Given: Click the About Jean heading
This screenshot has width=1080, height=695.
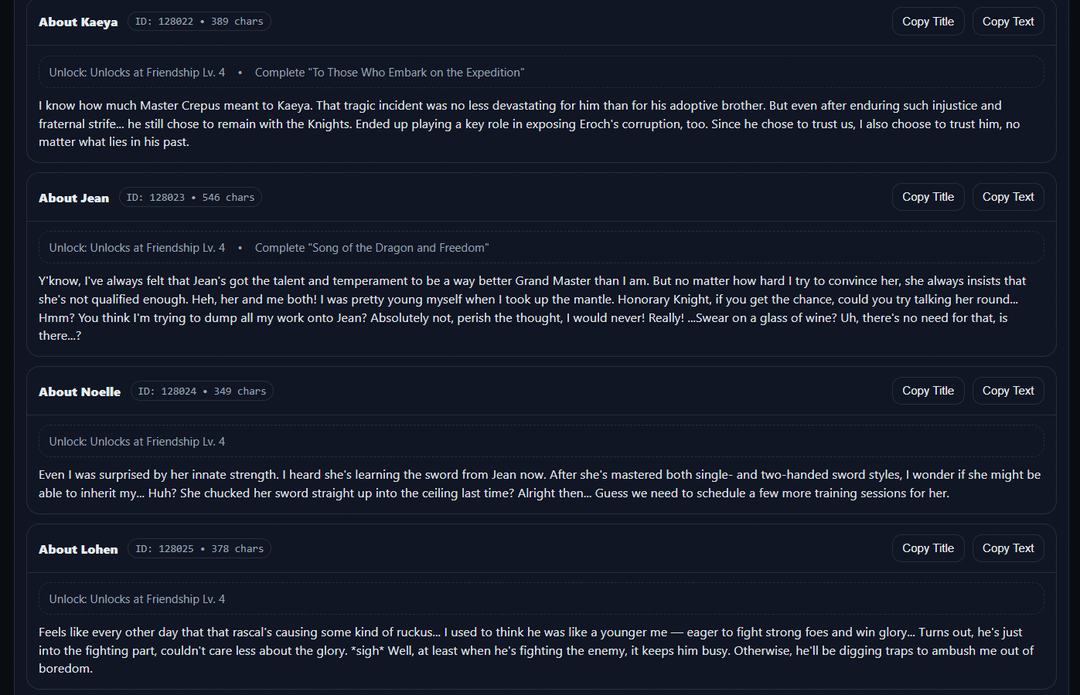Looking at the screenshot, I should pos(74,198).
